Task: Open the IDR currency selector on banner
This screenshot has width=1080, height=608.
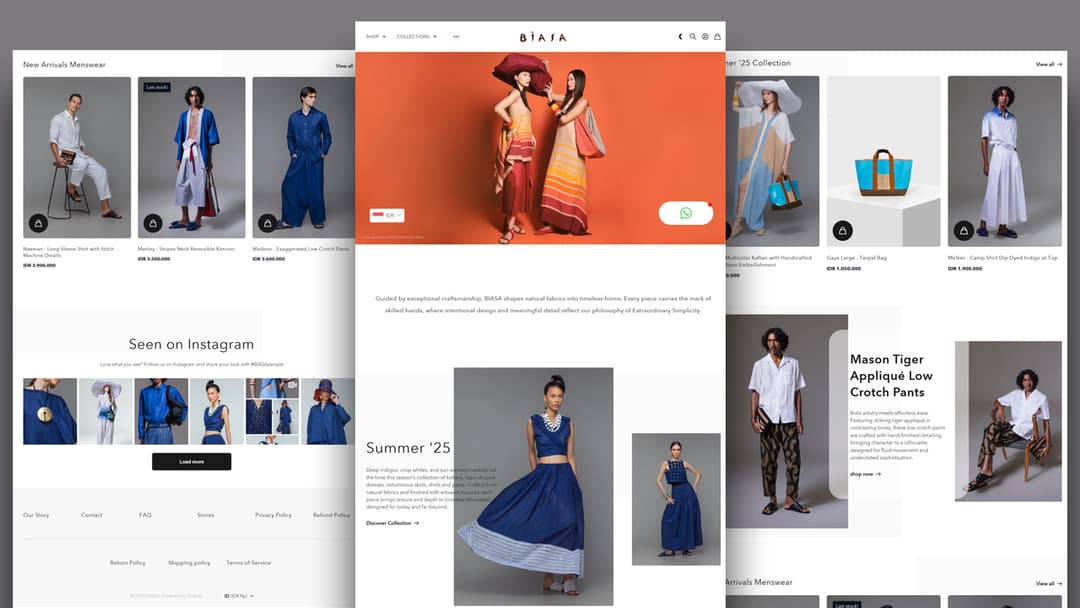Action: [x=387, y=215]
